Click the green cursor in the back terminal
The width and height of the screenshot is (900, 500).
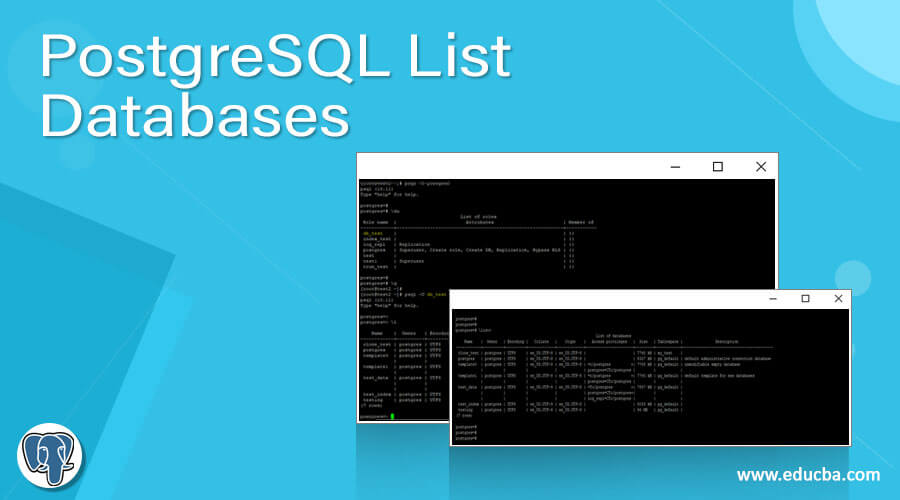pyautogui.click(x=393, y=416)
